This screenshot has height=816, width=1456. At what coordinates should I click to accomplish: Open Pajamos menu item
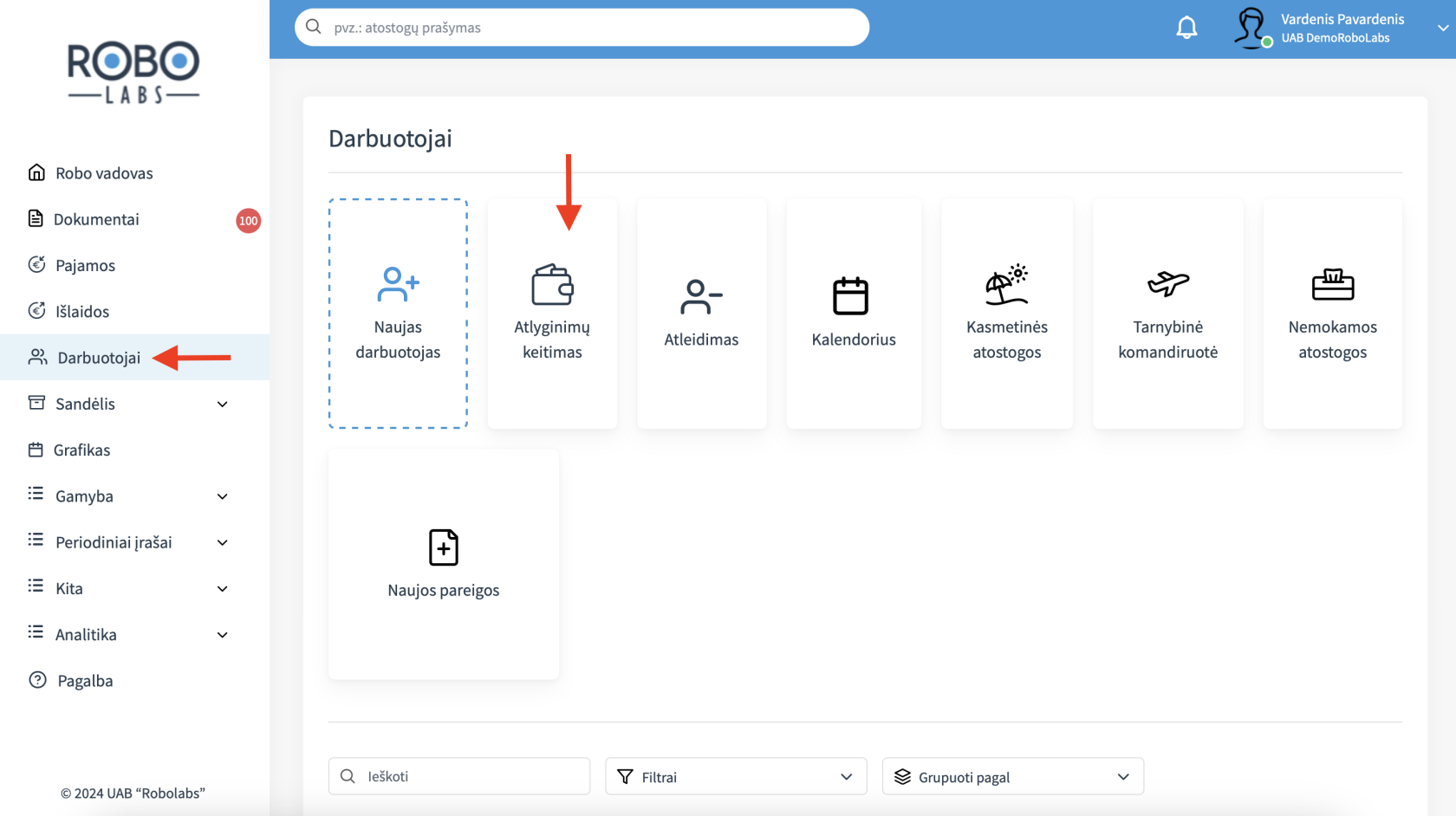click(134, 265)
